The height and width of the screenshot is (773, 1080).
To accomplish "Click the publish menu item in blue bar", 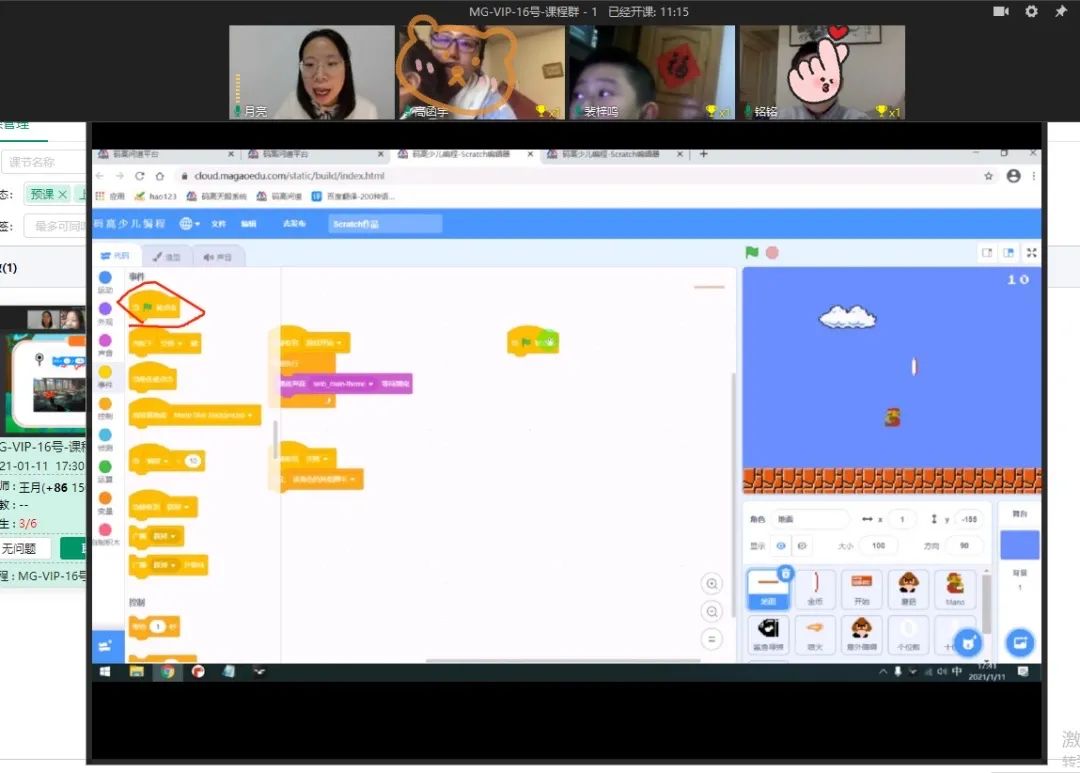I will (294, 224).
